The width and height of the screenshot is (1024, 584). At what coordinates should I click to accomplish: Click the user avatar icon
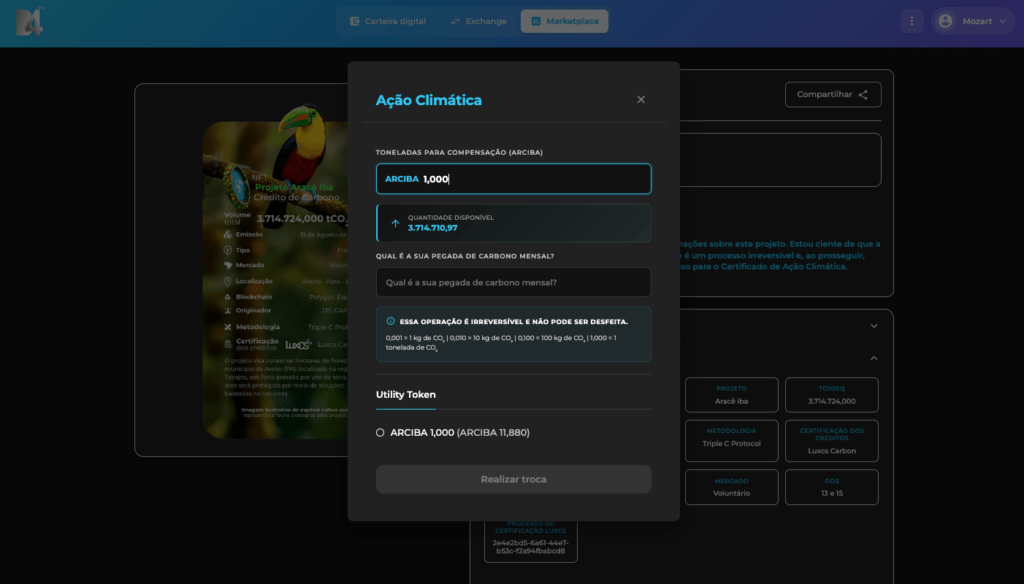point(945,21)
